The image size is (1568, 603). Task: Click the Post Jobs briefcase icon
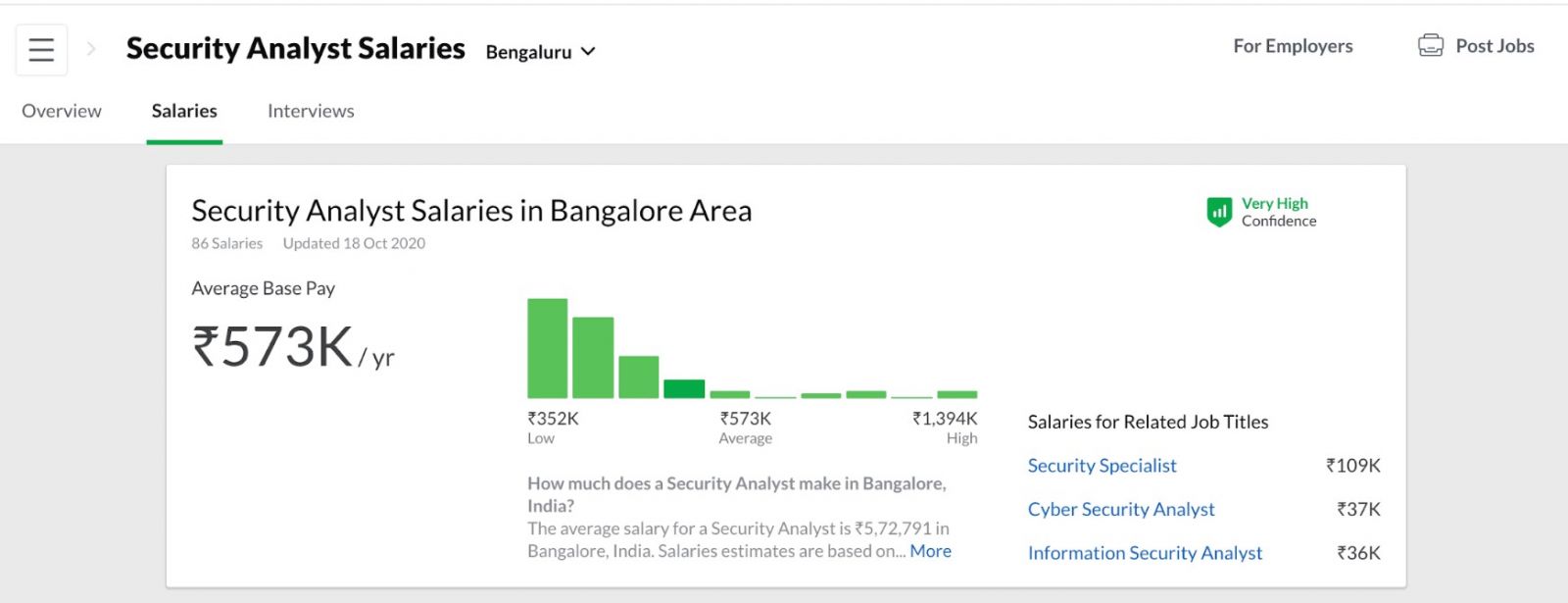[1430, 46]
